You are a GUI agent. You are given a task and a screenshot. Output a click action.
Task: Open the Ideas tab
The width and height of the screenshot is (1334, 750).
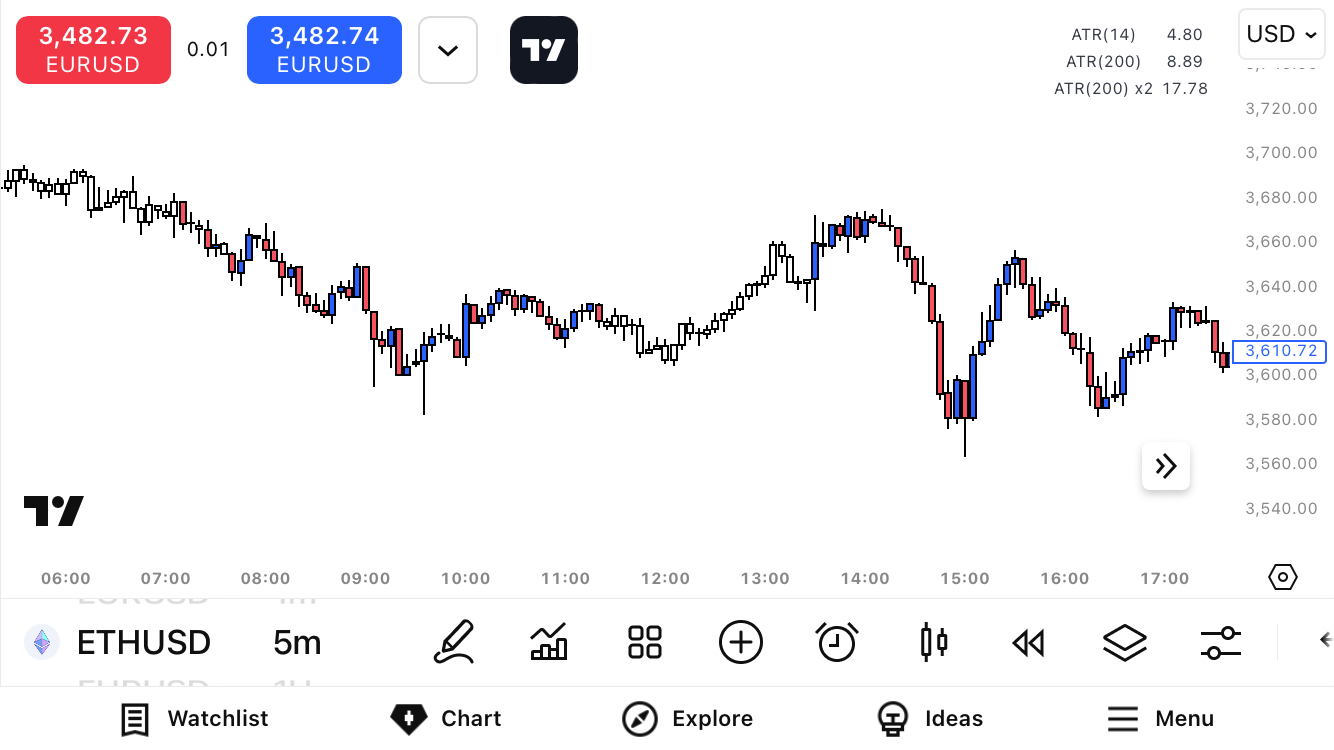click(x=930, y=718)
